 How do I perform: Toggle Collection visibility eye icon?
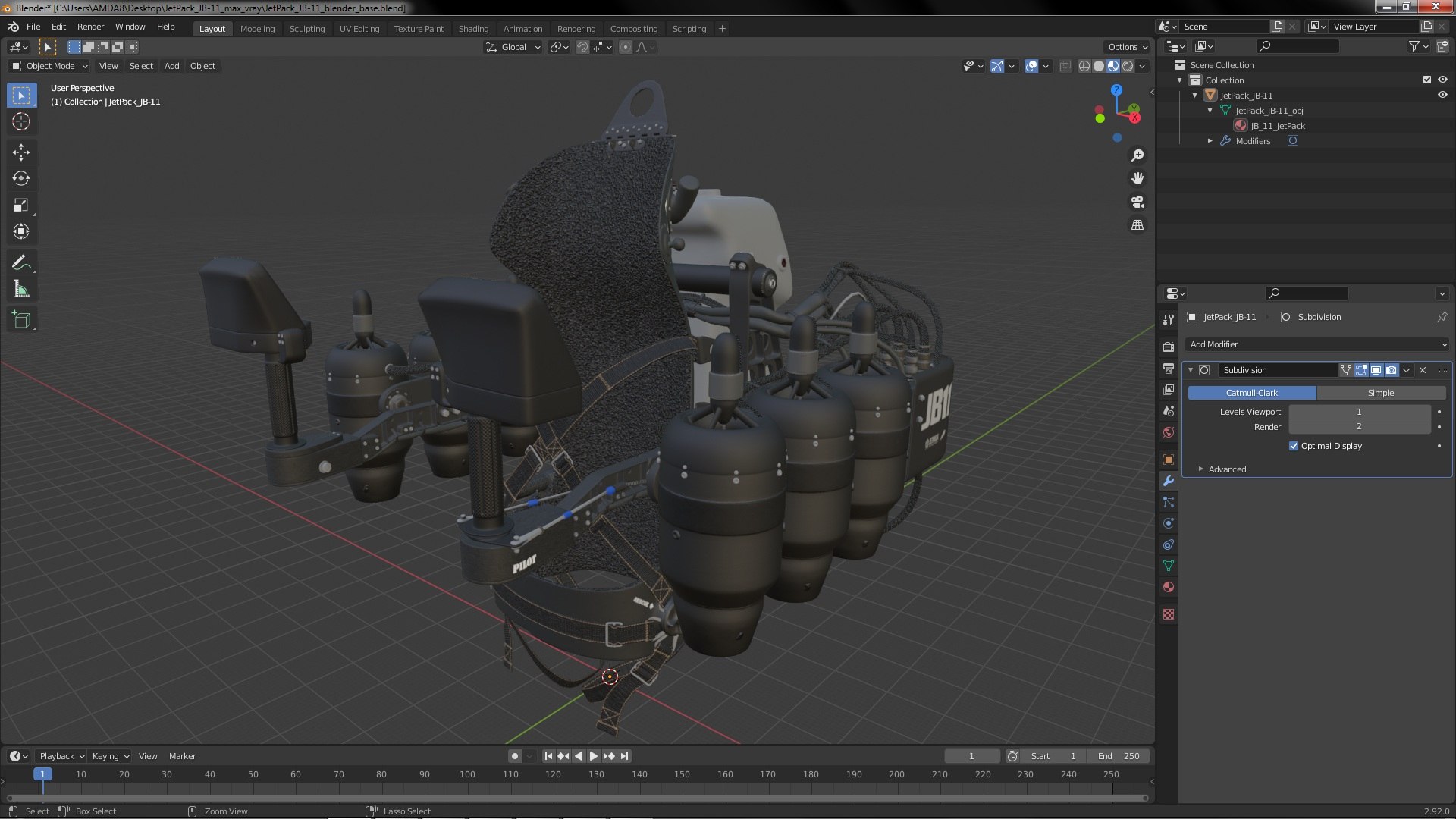(x=1442, y=80)
